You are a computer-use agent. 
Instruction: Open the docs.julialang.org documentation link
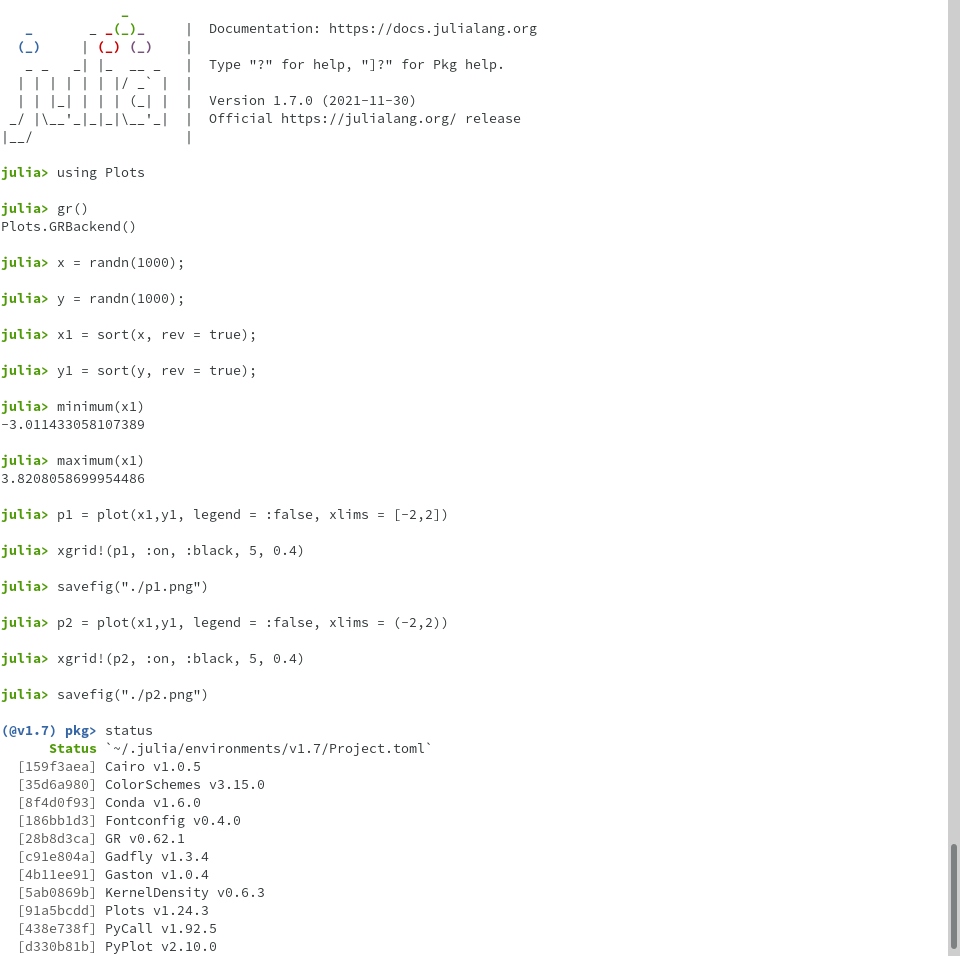pyautogui.click(x=432, y=28)
